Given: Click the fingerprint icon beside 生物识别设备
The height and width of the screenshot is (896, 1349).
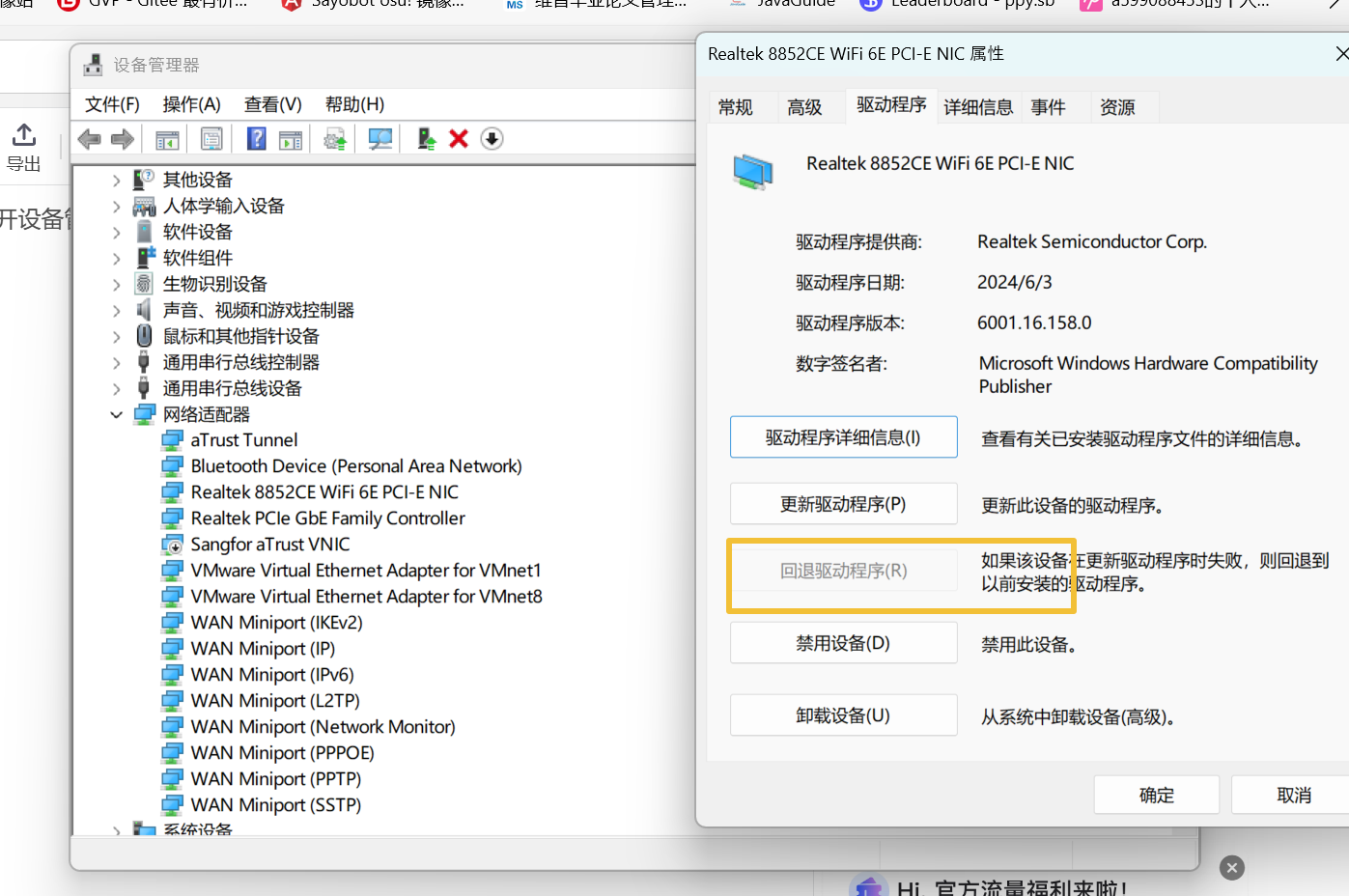Looking at the screenshot, I should pos(144,284).
